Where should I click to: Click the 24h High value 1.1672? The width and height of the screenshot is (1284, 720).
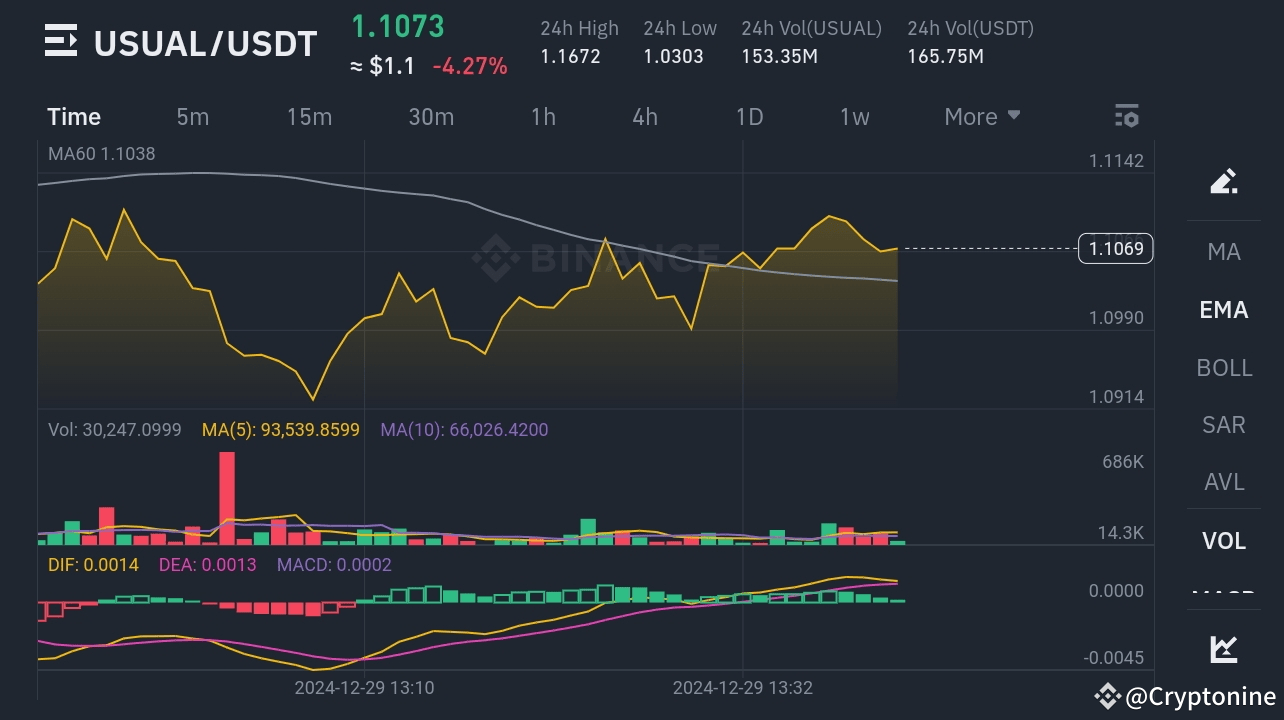pos(570,56)
